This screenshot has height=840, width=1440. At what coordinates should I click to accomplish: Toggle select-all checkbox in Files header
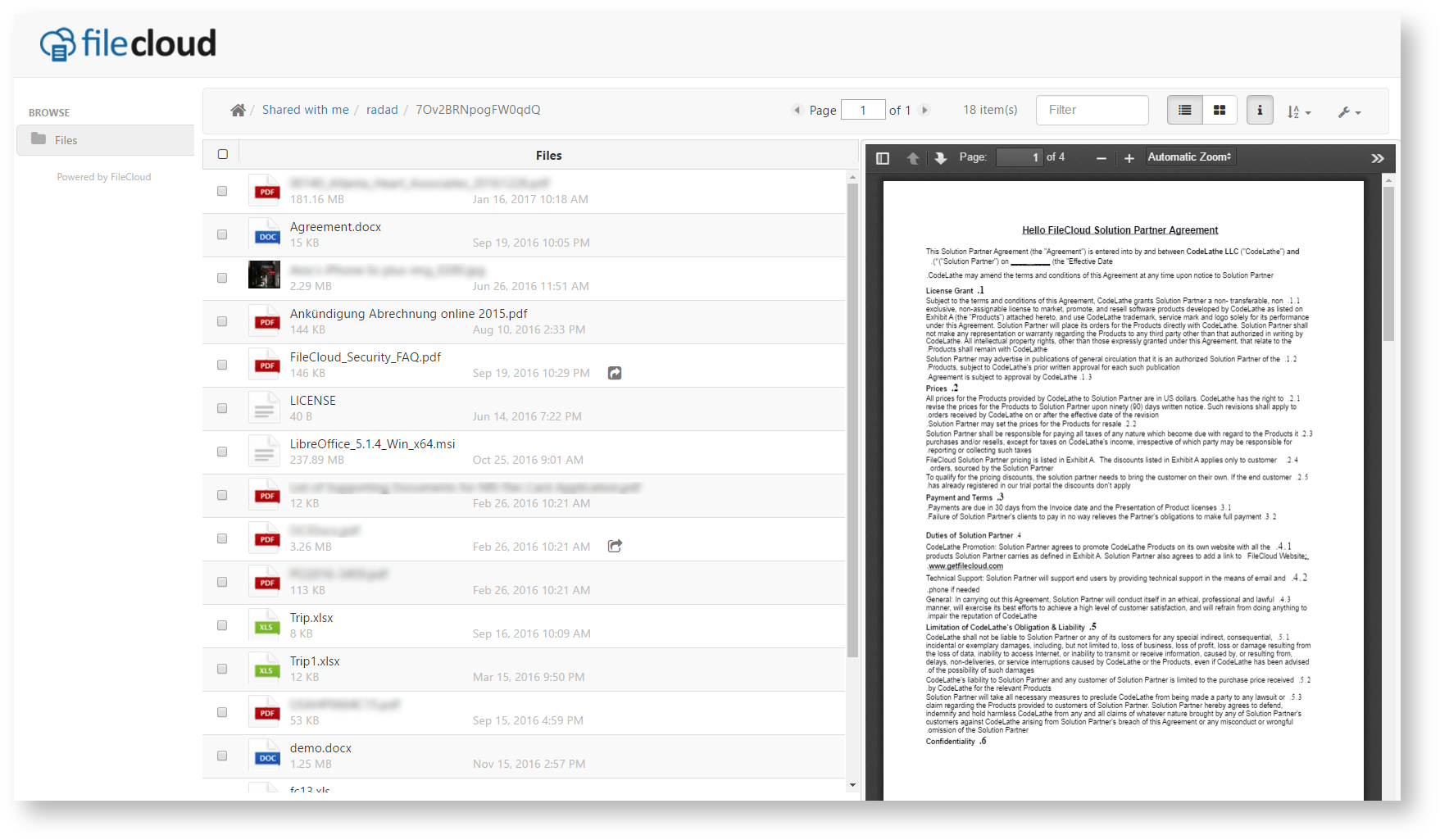point(222,154)
